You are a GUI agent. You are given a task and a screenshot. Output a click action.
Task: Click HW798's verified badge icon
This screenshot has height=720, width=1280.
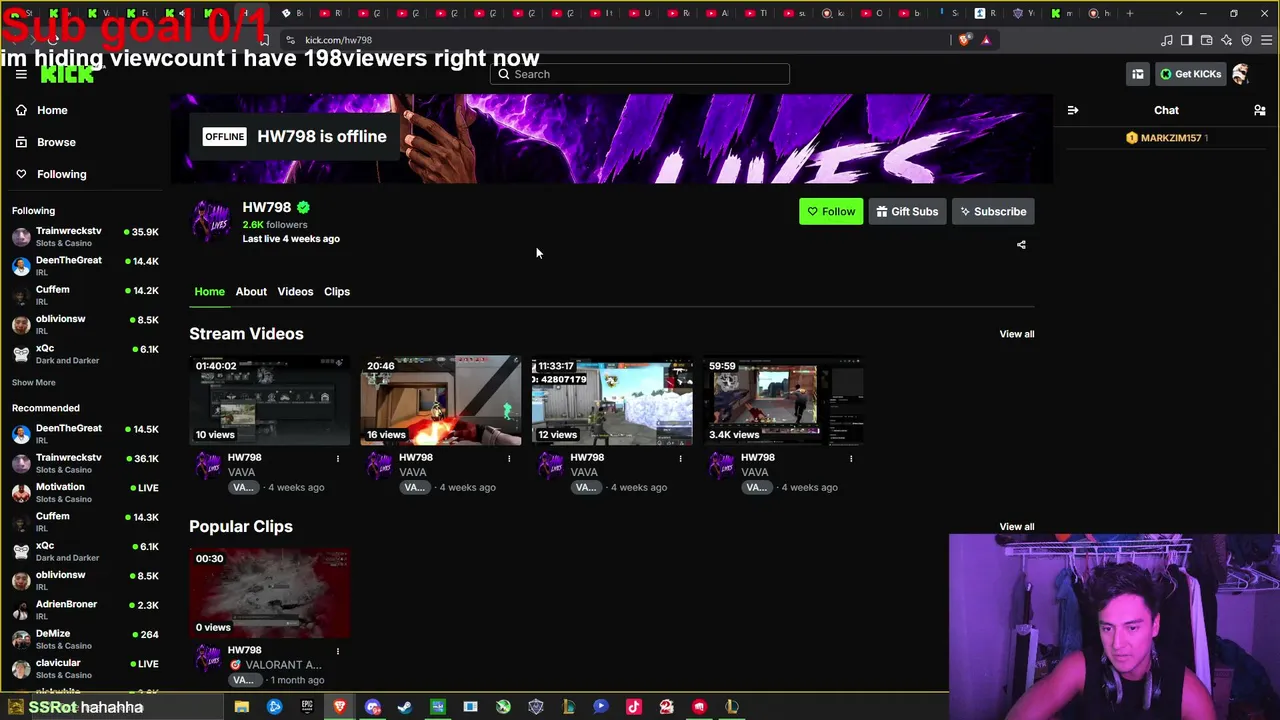303,207
